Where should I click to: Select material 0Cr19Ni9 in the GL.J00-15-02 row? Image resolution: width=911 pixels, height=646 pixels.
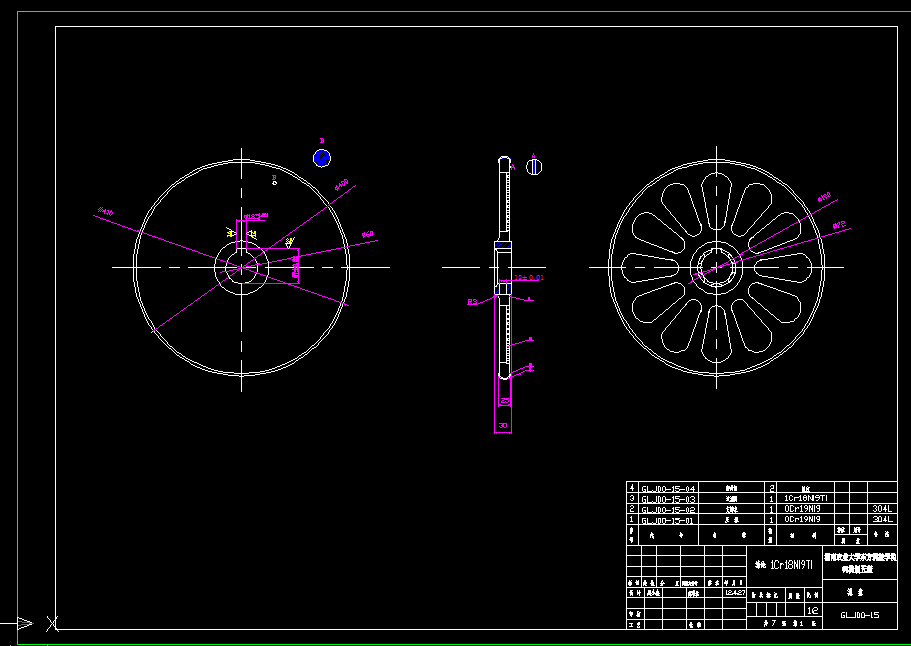pyautogui.click(x=802, y=509)
